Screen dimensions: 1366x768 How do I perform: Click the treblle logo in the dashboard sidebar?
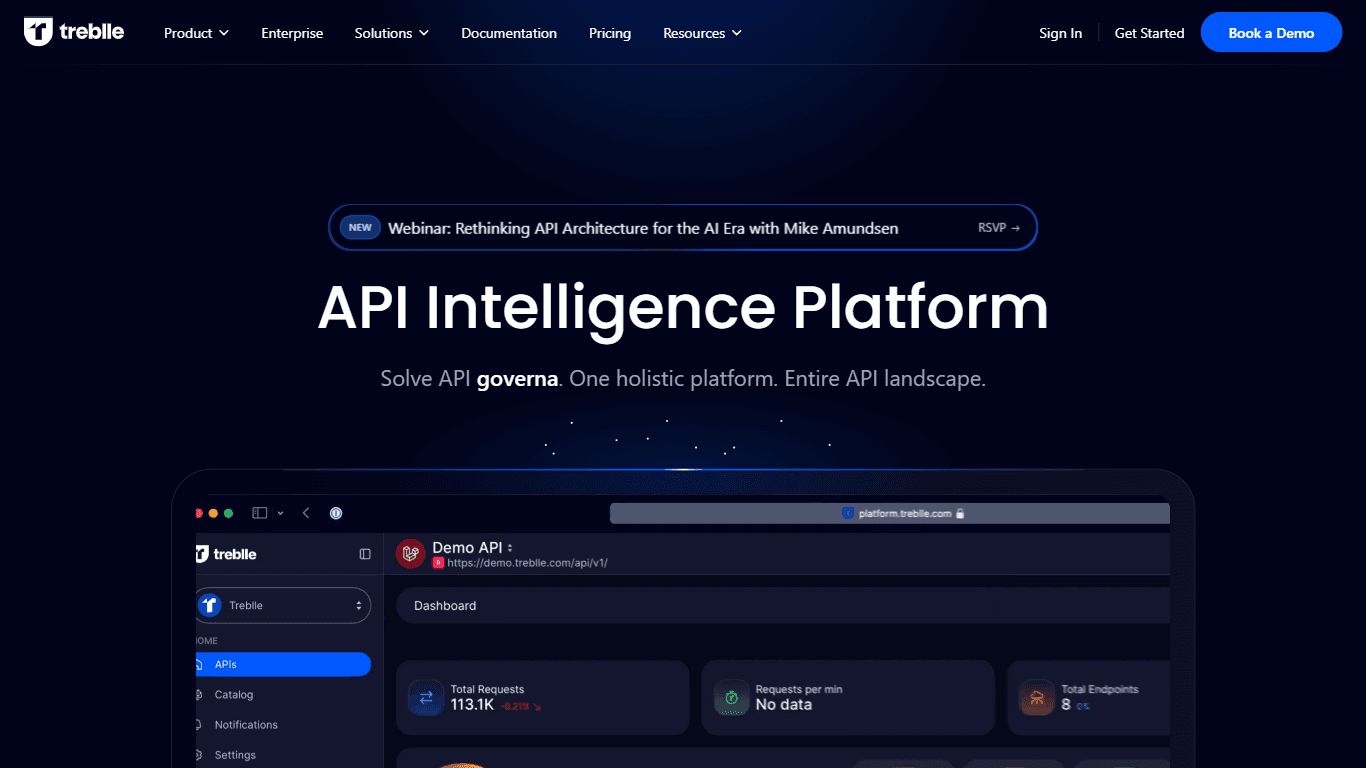coord(227,554)
